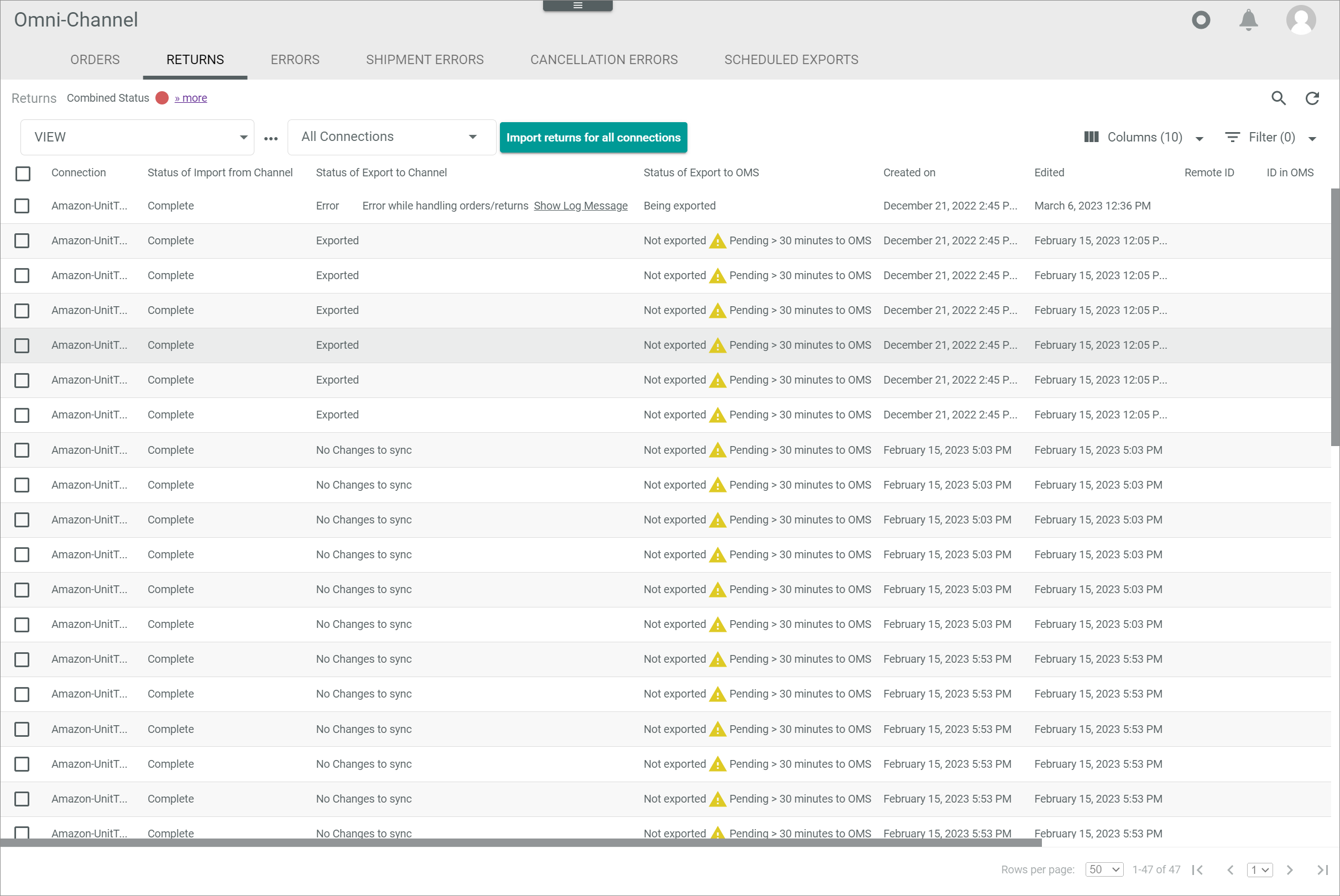The image size is (1340, 896).
Task: Sort by Status of Export to OMS header
Action: (x=701, y=172)
